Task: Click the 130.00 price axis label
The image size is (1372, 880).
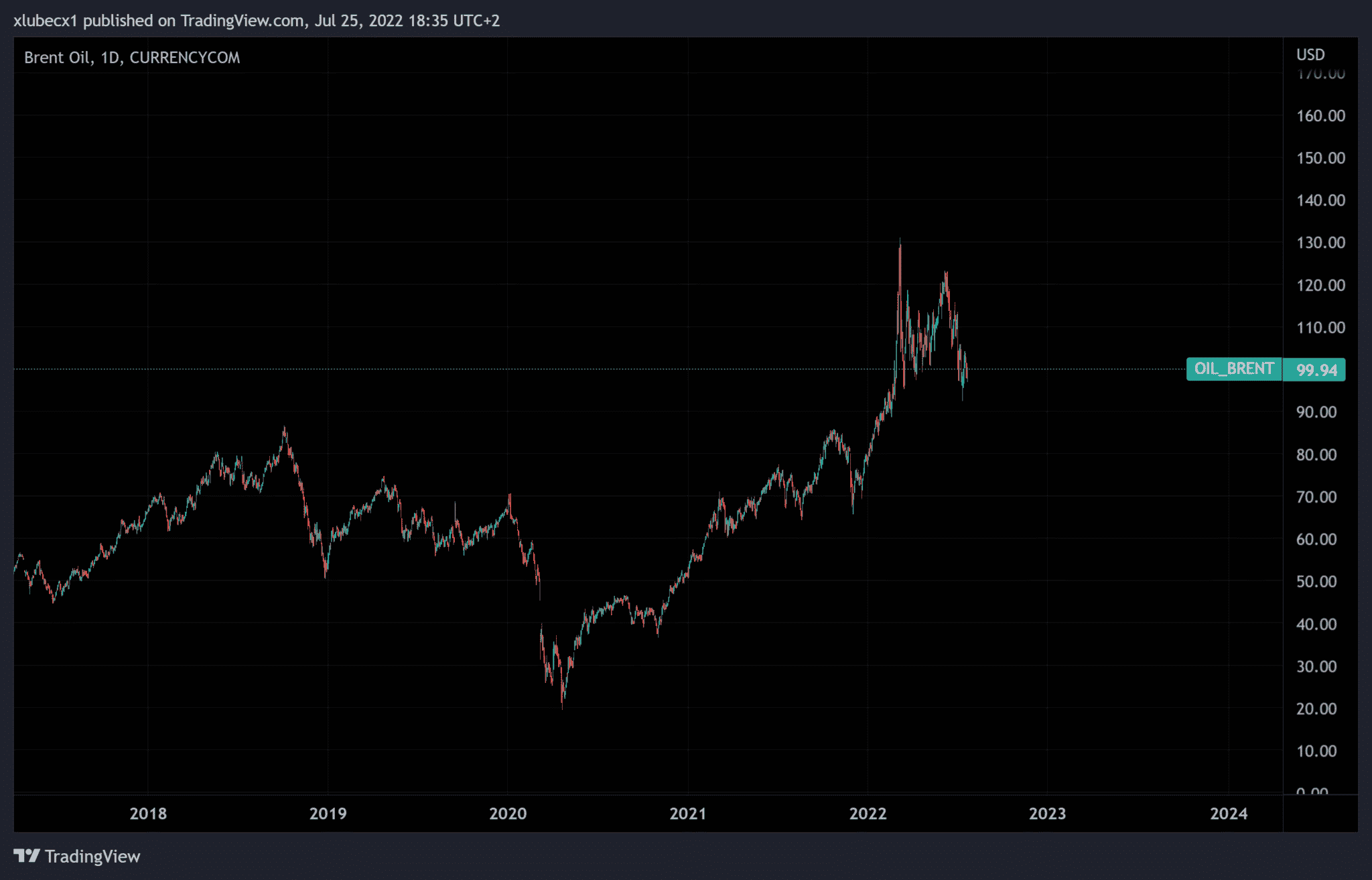Action: [1320, 243]
